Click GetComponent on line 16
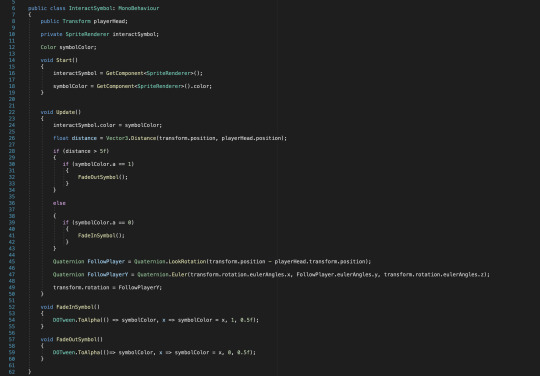Image resolution: width=540 pixels, height=376 pixels. pos(125,73)
